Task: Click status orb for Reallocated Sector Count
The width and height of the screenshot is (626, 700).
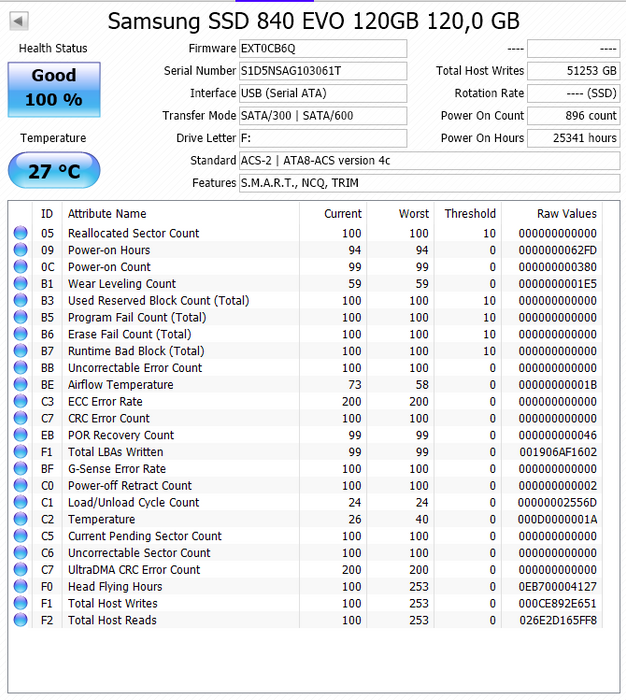Action: [21, 233]
